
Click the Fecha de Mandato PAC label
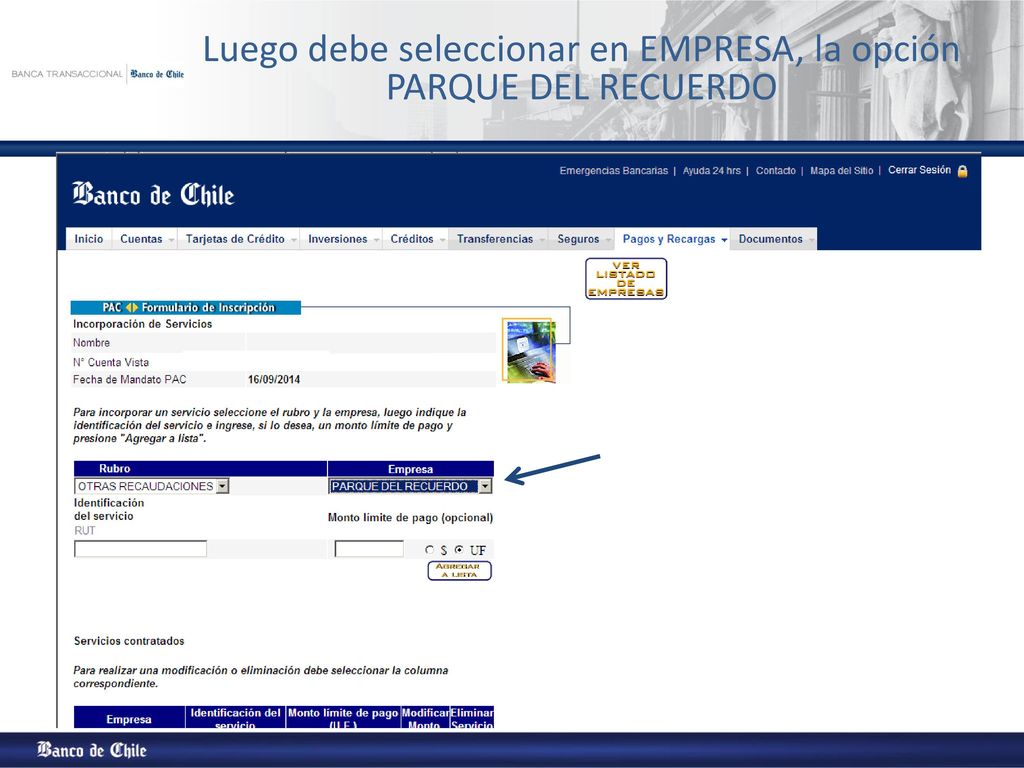(129, 379)
